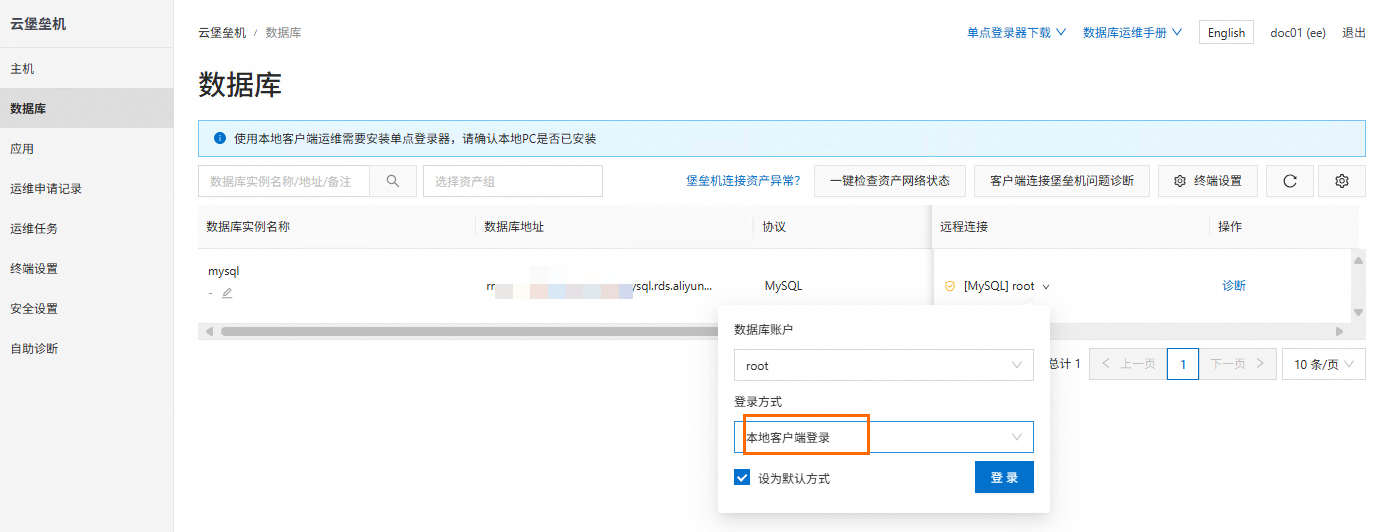Select 数据库 in the sidebar
Screen dimensions: 1374x532
tap(87, 108)
